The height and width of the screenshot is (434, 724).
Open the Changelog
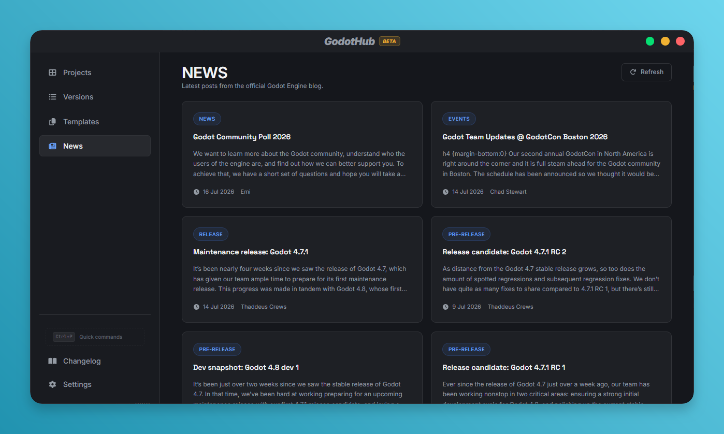pos(95,361)
